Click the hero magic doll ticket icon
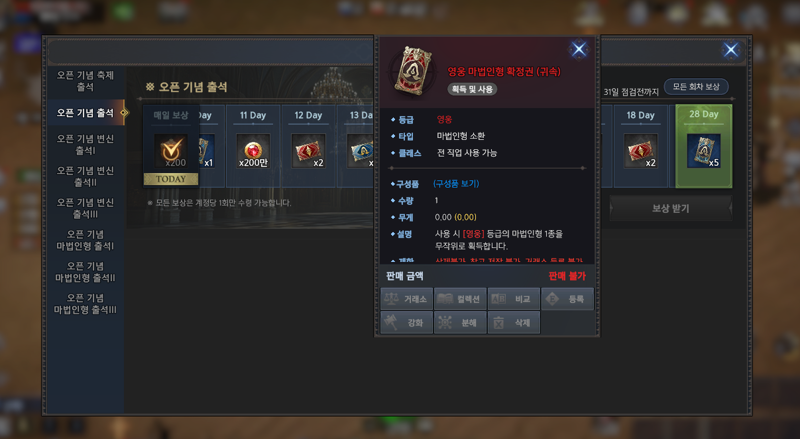 tap(413, 71)
